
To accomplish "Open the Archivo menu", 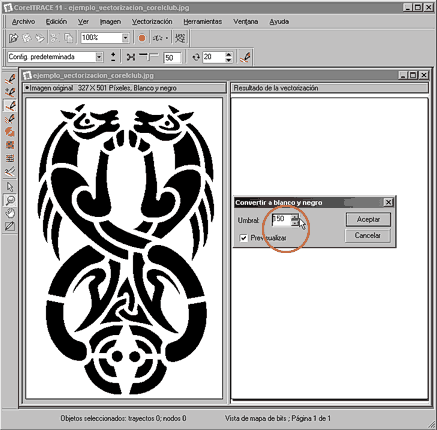I will (23, 22).
